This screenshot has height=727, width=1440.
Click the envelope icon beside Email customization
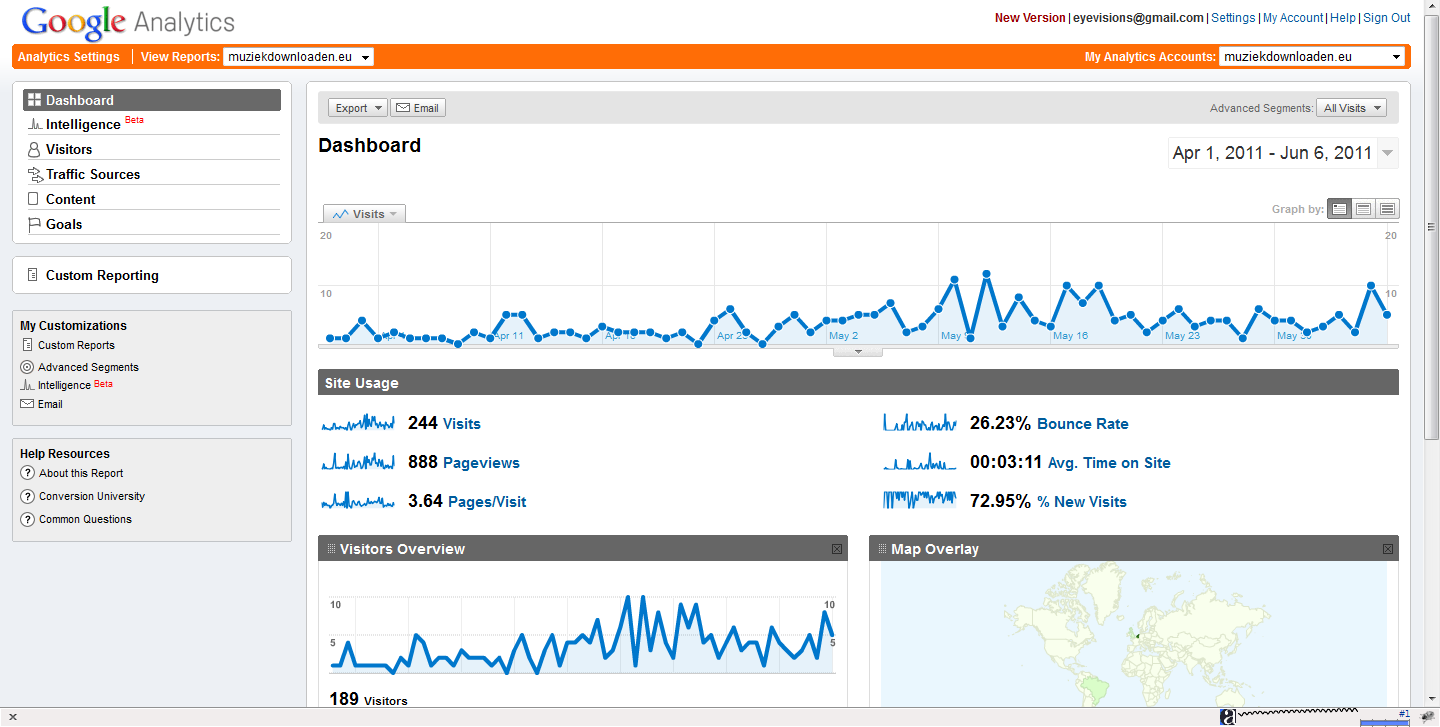point(27,404)
